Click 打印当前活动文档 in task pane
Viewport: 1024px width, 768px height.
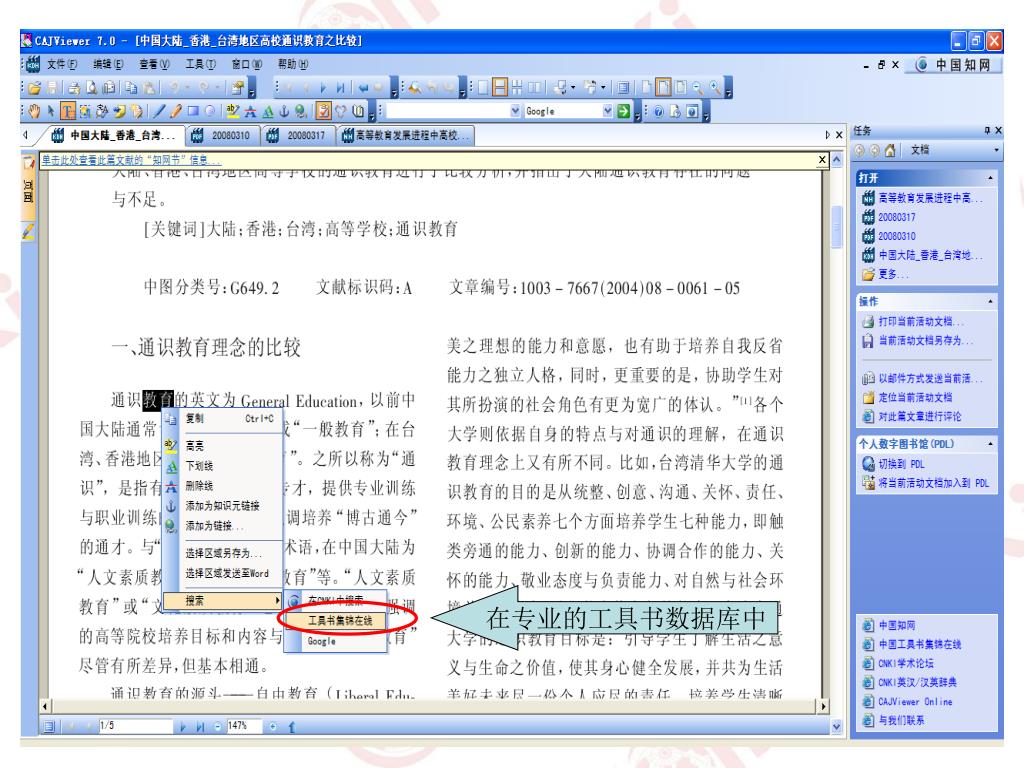tap(920, 321)
